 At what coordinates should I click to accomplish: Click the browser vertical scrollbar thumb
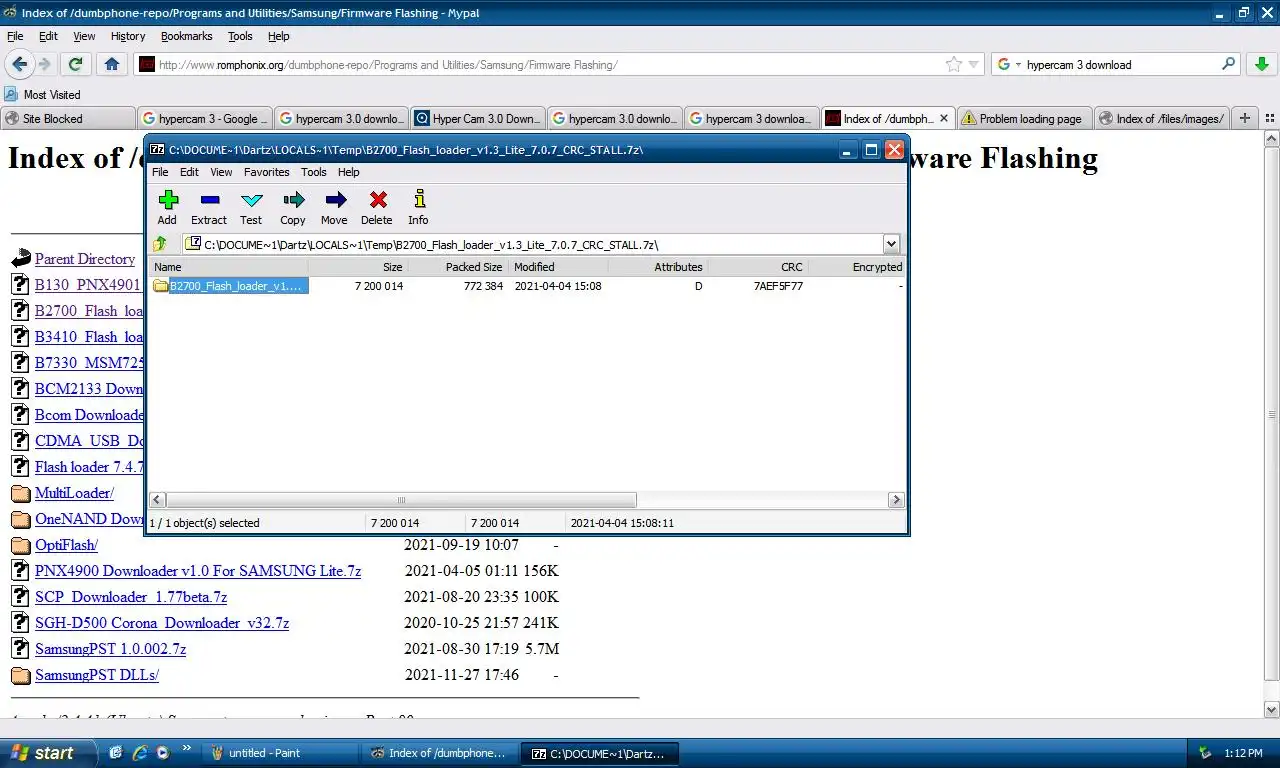(1272, 414)
